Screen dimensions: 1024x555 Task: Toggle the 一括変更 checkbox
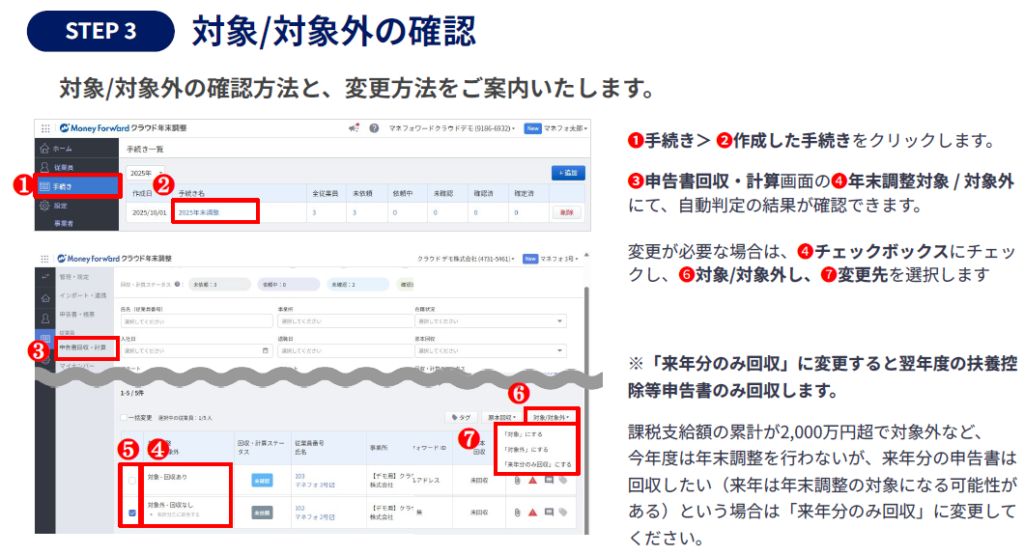(124, 418)
